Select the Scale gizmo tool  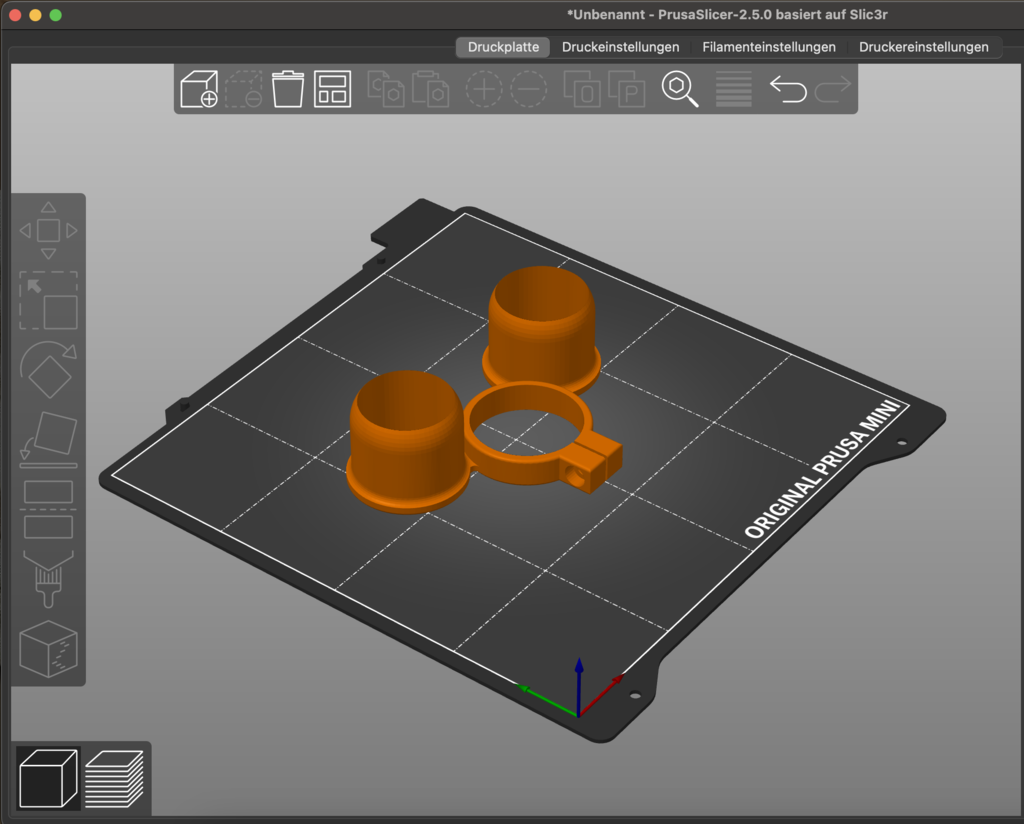click(x=48, y=301)
